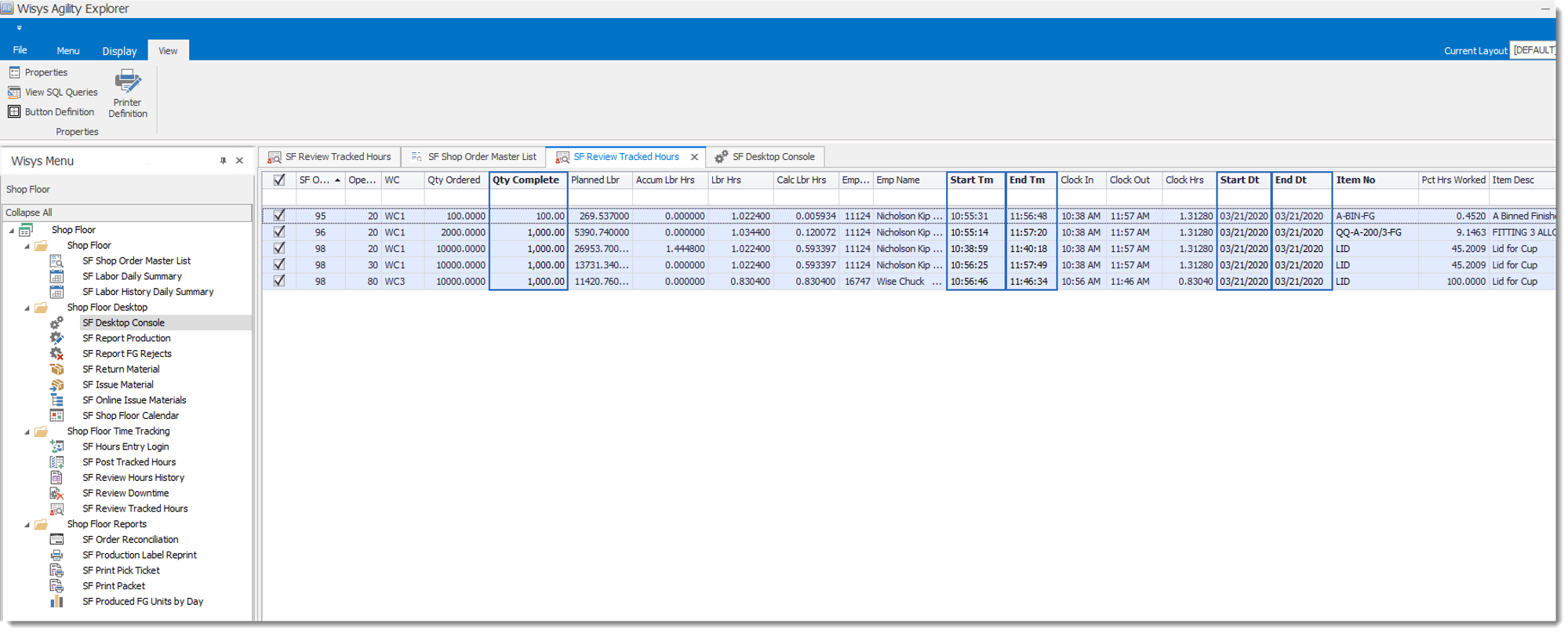Pin the Wisys Menu panel
Image resolution: width=1568 pixels, height=634 pixels.
[224, 161]
